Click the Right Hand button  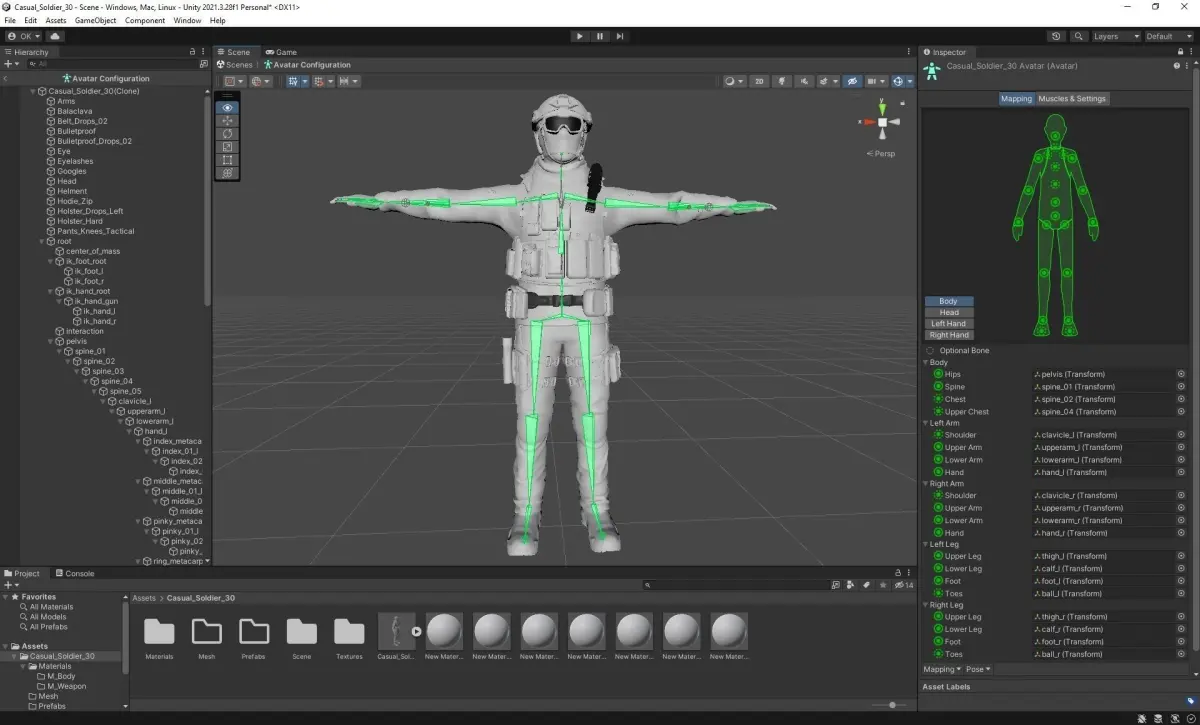point(948,335)
